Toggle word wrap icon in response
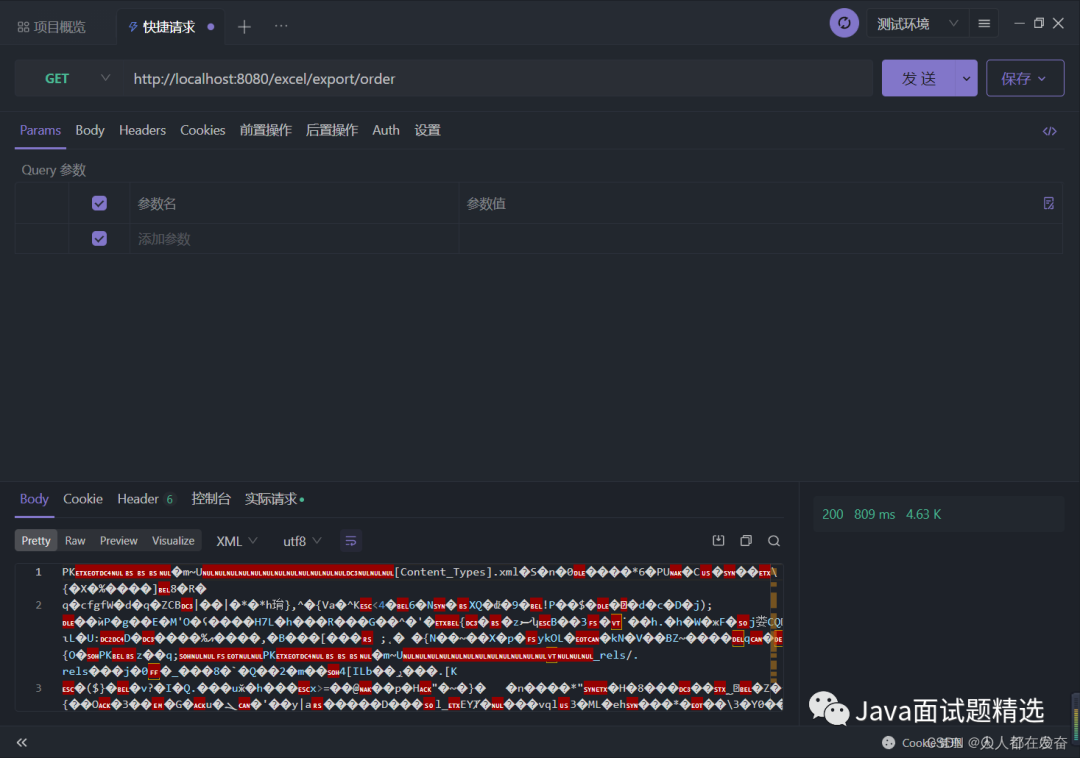Screen dimensions: 1080x758 (351, 541)
